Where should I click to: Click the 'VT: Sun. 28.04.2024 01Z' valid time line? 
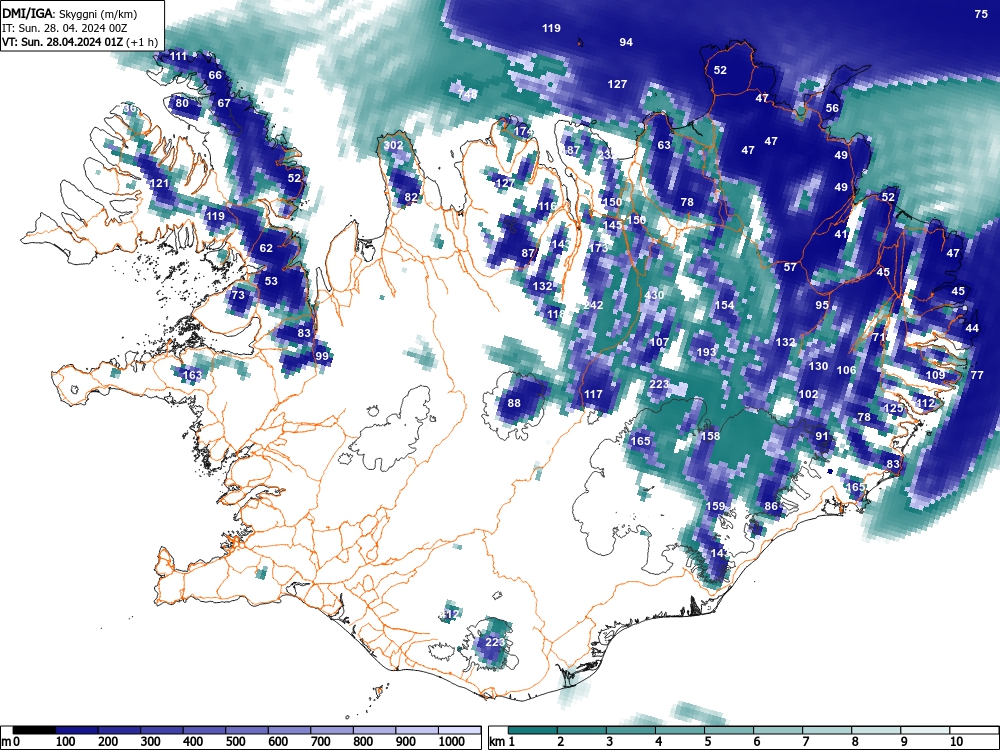tap(62, 42)
